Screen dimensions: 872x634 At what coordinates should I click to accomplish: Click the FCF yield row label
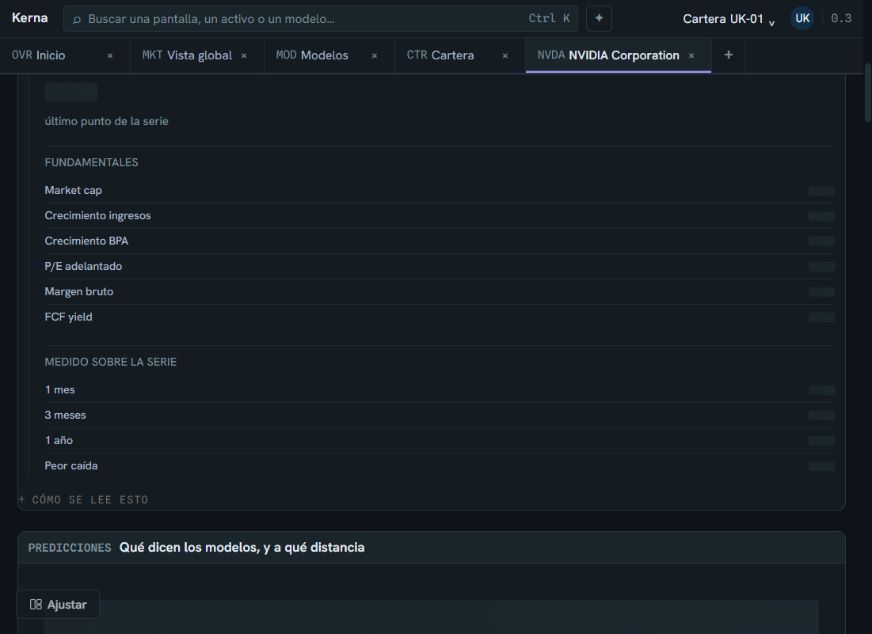(68, 317)
